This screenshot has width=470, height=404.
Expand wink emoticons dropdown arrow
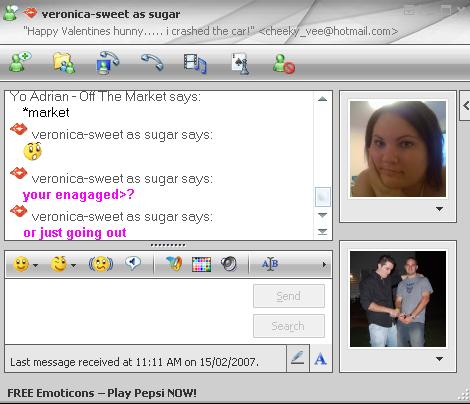pos(73,265)
